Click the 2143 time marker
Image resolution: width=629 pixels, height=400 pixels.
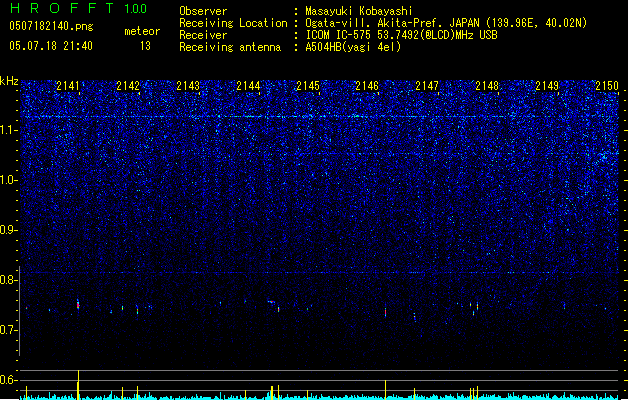pyautogui.click(x=188, y=86)
